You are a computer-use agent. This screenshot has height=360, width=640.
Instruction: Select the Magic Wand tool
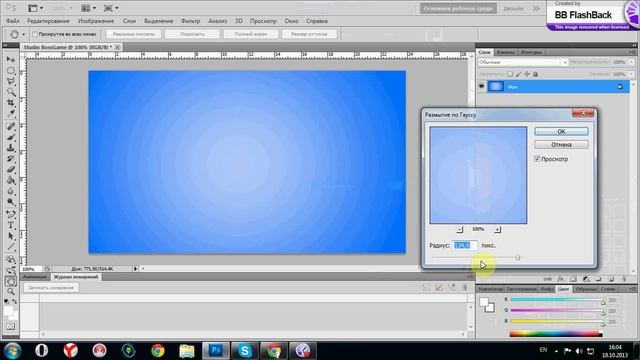point(11,92)
